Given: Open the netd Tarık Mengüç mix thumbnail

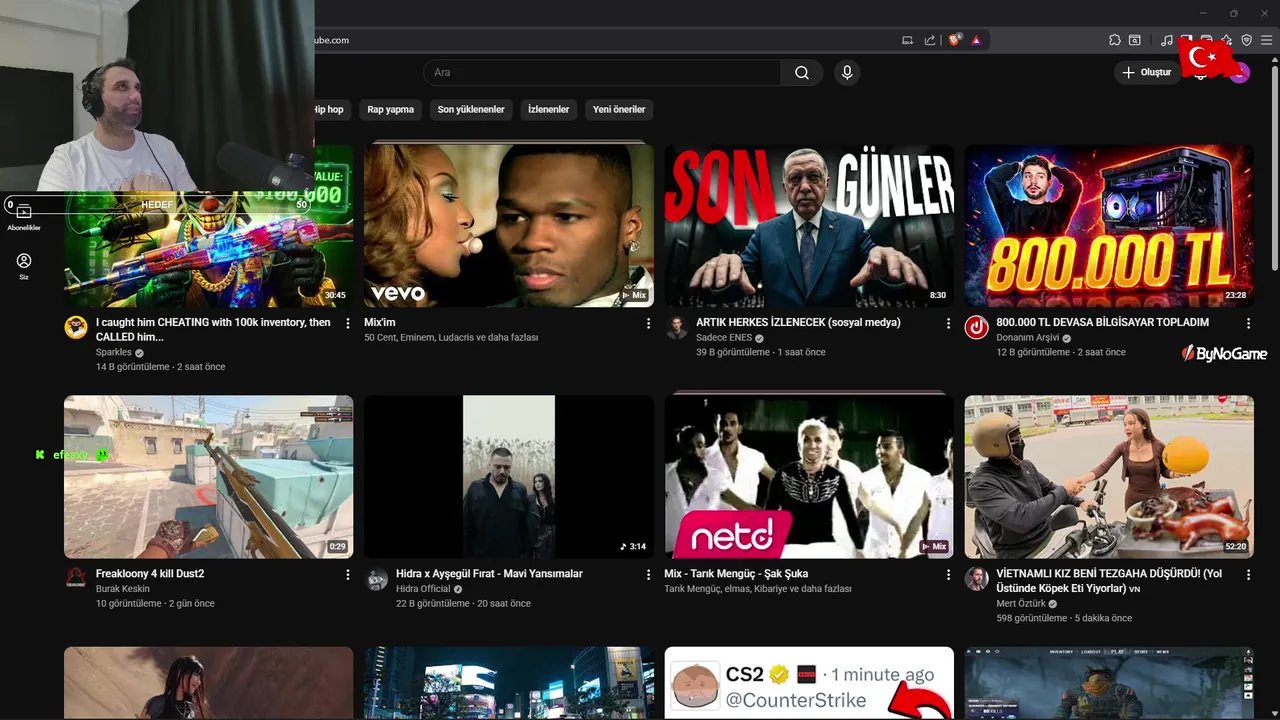Looking at the screenshot, I should (809, 477).
